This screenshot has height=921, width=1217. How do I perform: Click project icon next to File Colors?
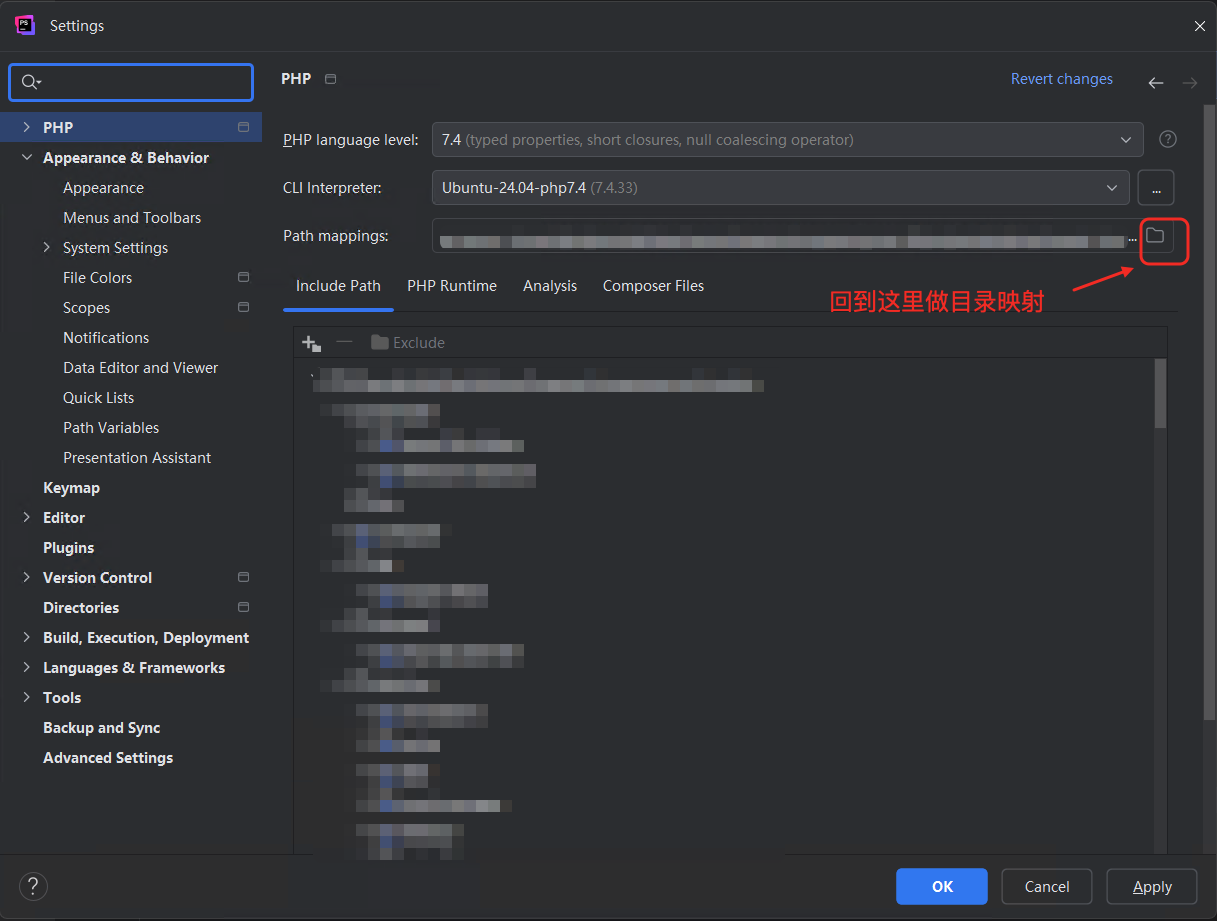(x=243, y=277)
